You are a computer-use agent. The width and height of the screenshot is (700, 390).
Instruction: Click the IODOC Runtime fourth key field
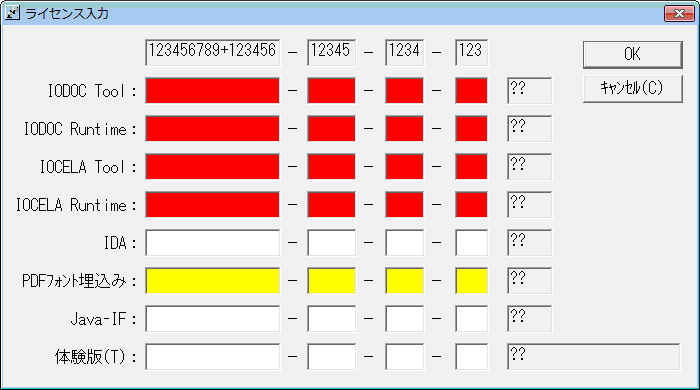[471, 129]
